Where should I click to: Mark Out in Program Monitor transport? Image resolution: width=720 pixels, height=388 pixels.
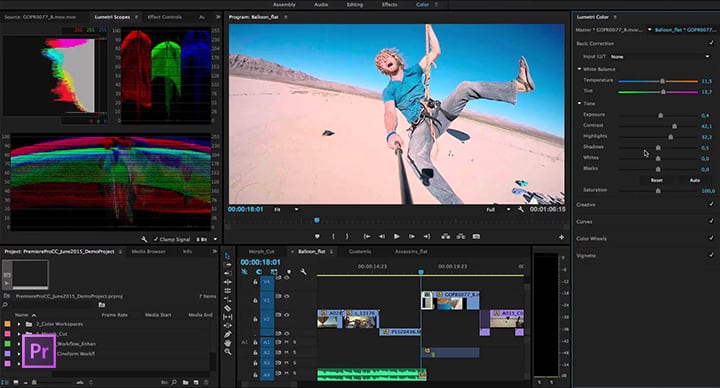pyautogui.click(x=347, y=236)
